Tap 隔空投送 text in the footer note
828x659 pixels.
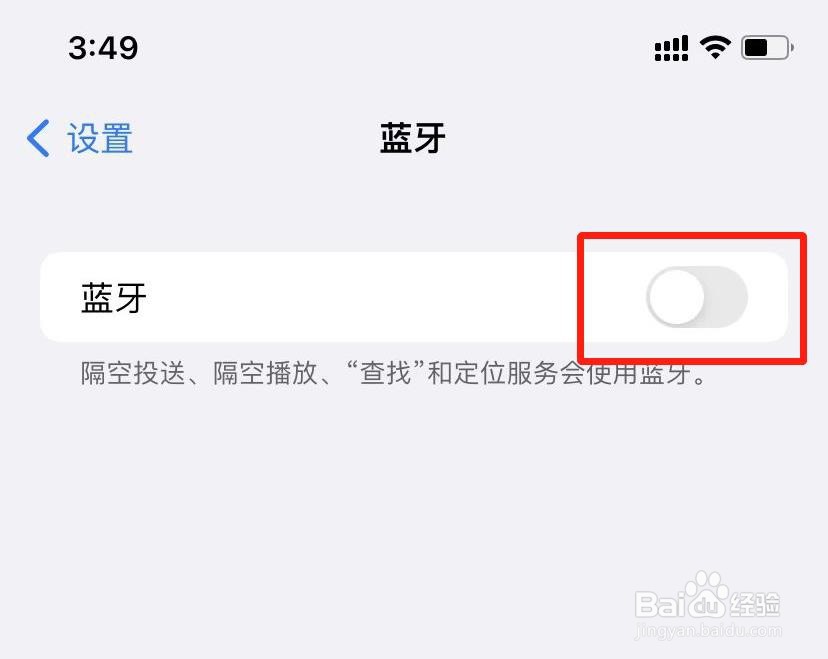133,373
